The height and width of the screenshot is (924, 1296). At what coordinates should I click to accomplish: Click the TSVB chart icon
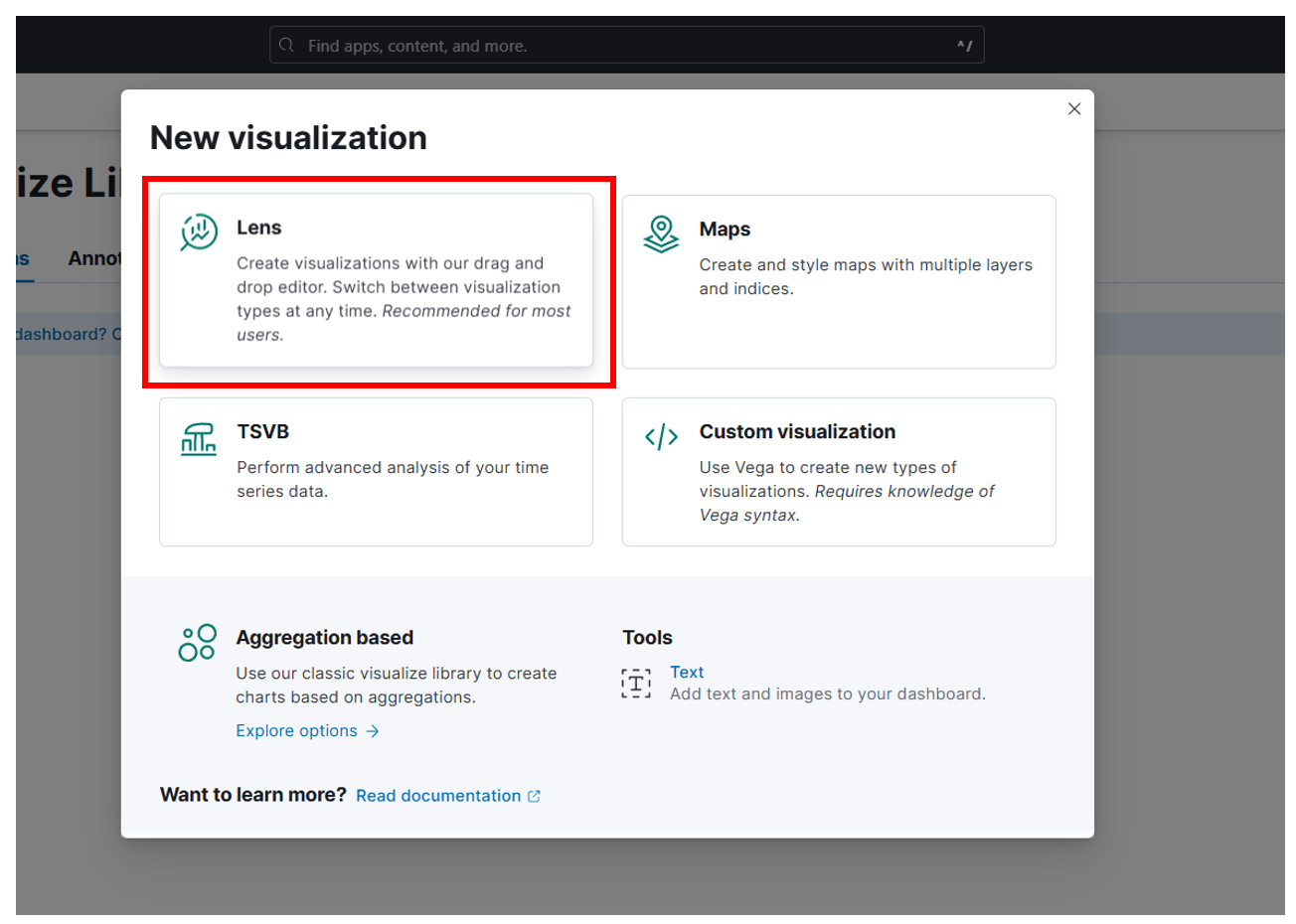pyautogui.click(x=199, y=438)
